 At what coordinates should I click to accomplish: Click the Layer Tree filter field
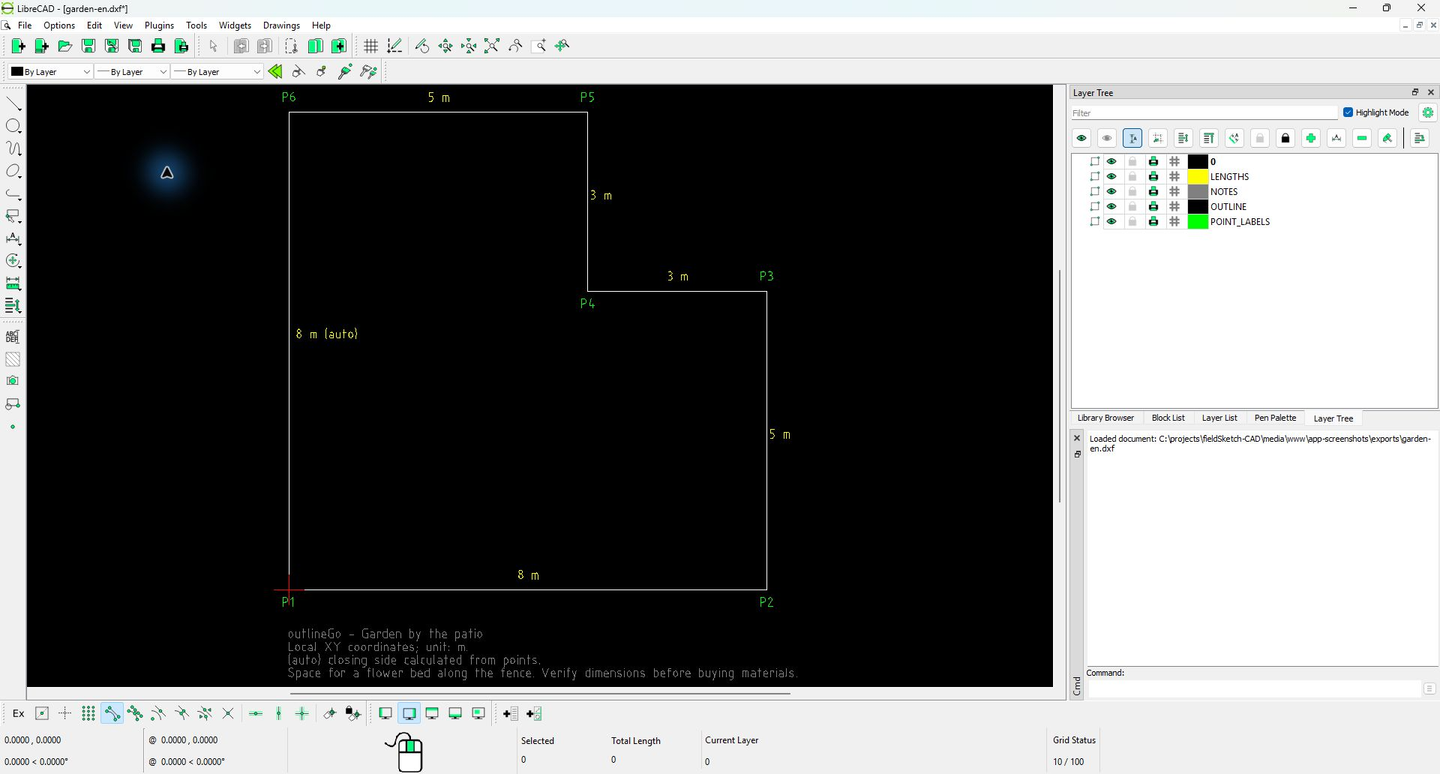[x=1204, y=113]
